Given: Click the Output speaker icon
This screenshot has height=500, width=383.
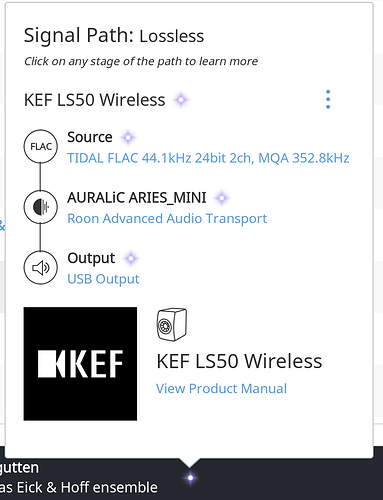Looking at the screenshot, I should pos(41,267).
